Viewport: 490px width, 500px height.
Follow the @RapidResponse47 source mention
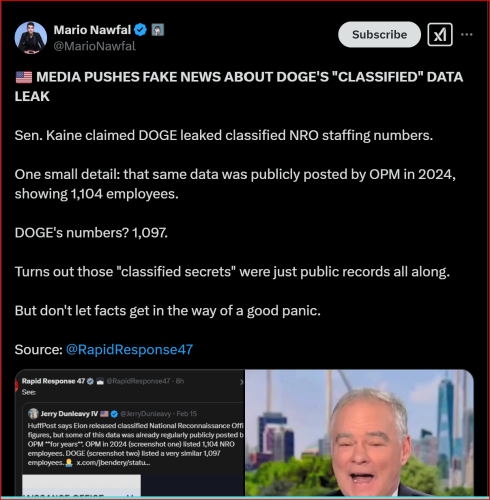tap(129, 349)
